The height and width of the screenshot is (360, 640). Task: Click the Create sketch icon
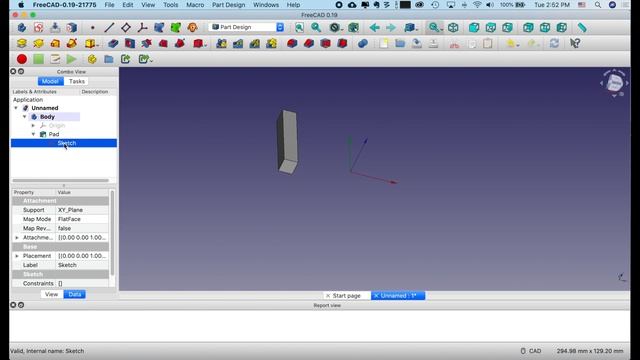tap(39, 28)
